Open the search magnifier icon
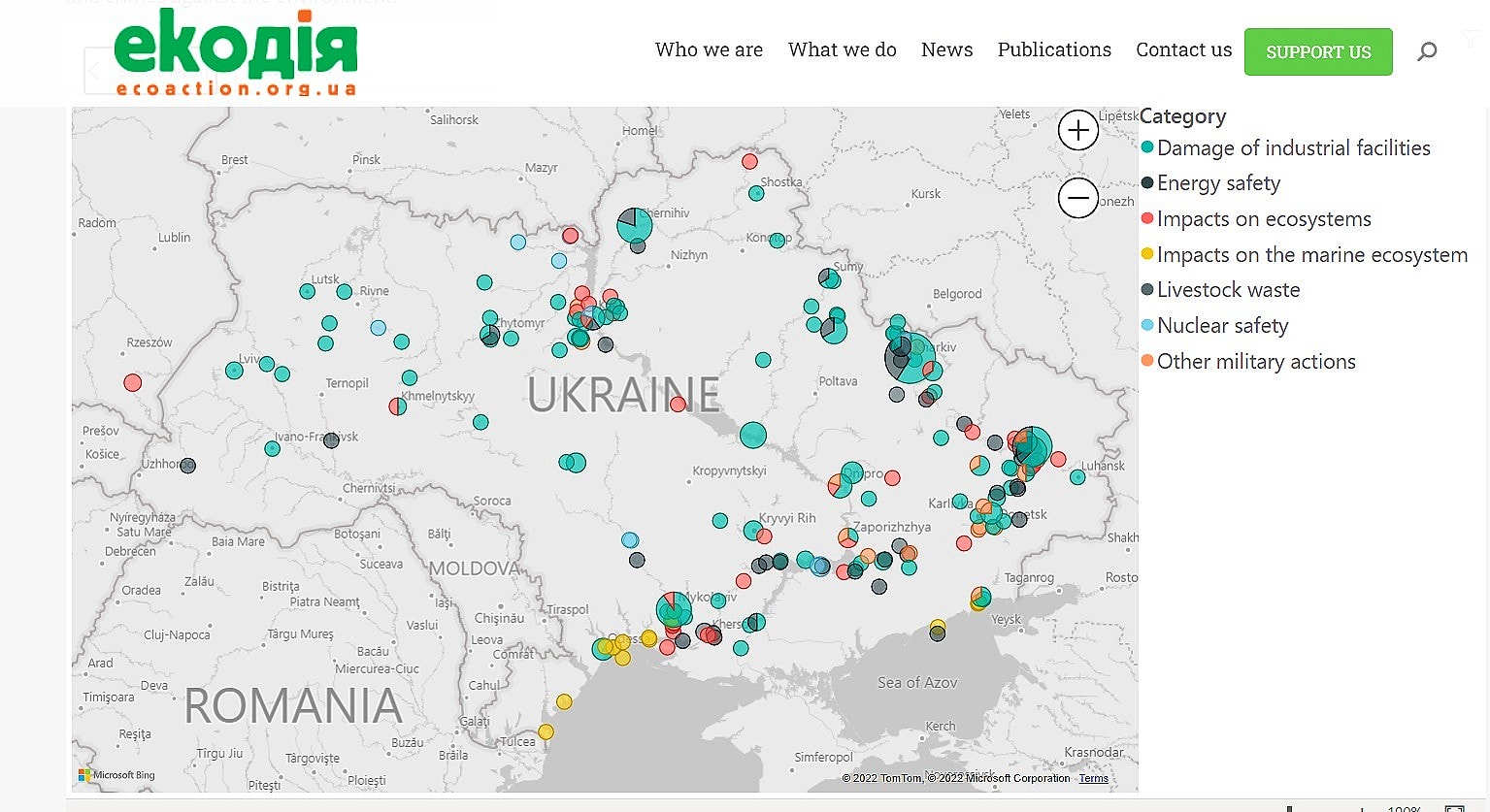This screenshot has width=1490, height=812. (x=1426, y=51)
